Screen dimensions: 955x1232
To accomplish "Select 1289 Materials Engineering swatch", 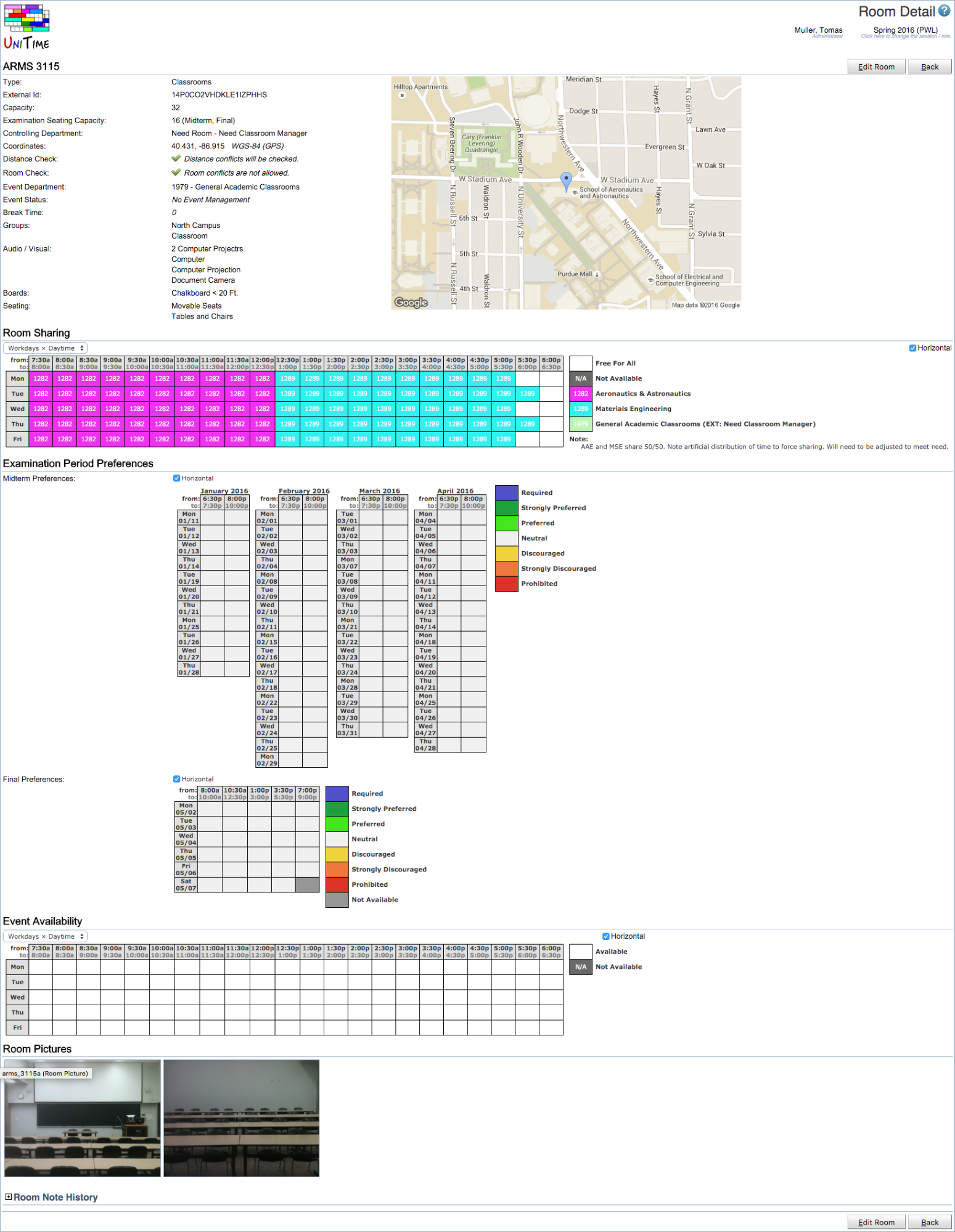I will pos(581,409).
